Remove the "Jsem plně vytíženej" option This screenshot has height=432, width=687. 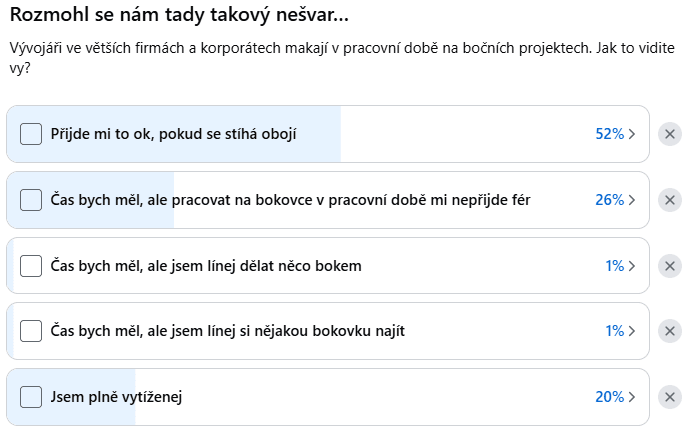[670, 397]
